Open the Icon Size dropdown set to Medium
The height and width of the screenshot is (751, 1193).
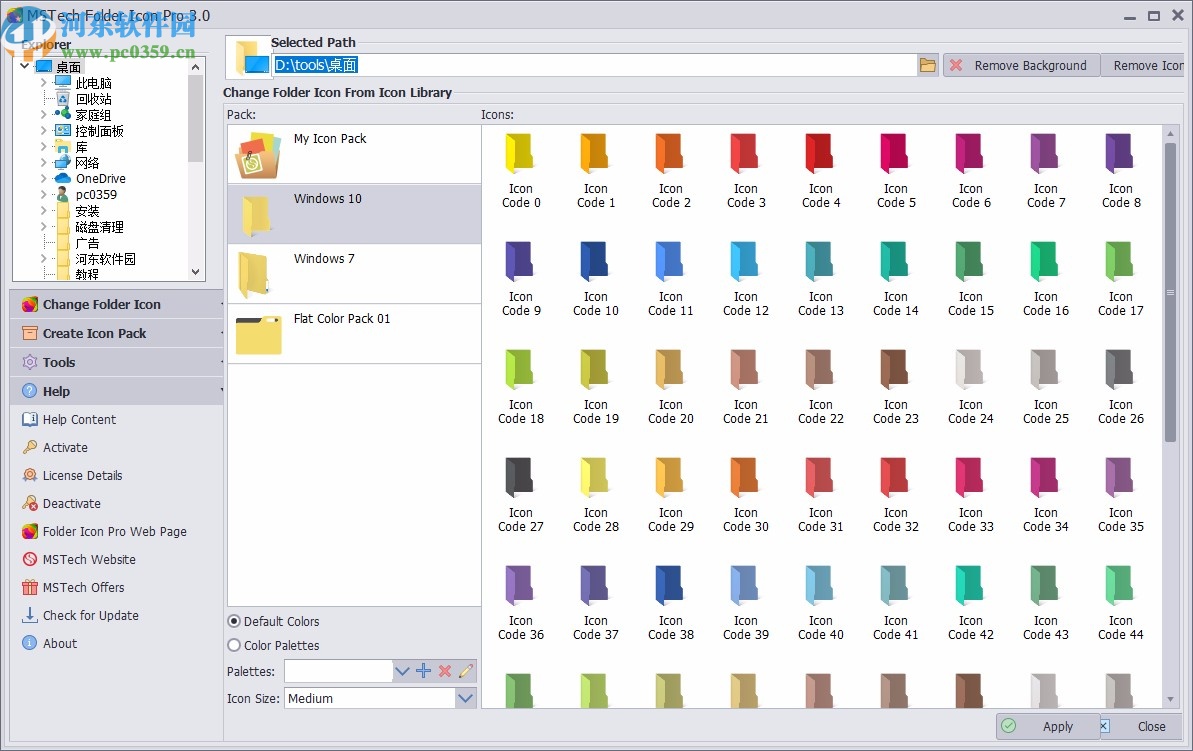(x=379, y=697)
